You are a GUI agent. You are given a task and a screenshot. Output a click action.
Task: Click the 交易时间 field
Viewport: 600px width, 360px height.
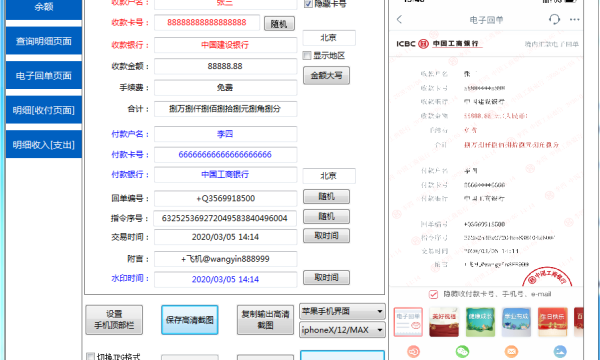225,237
